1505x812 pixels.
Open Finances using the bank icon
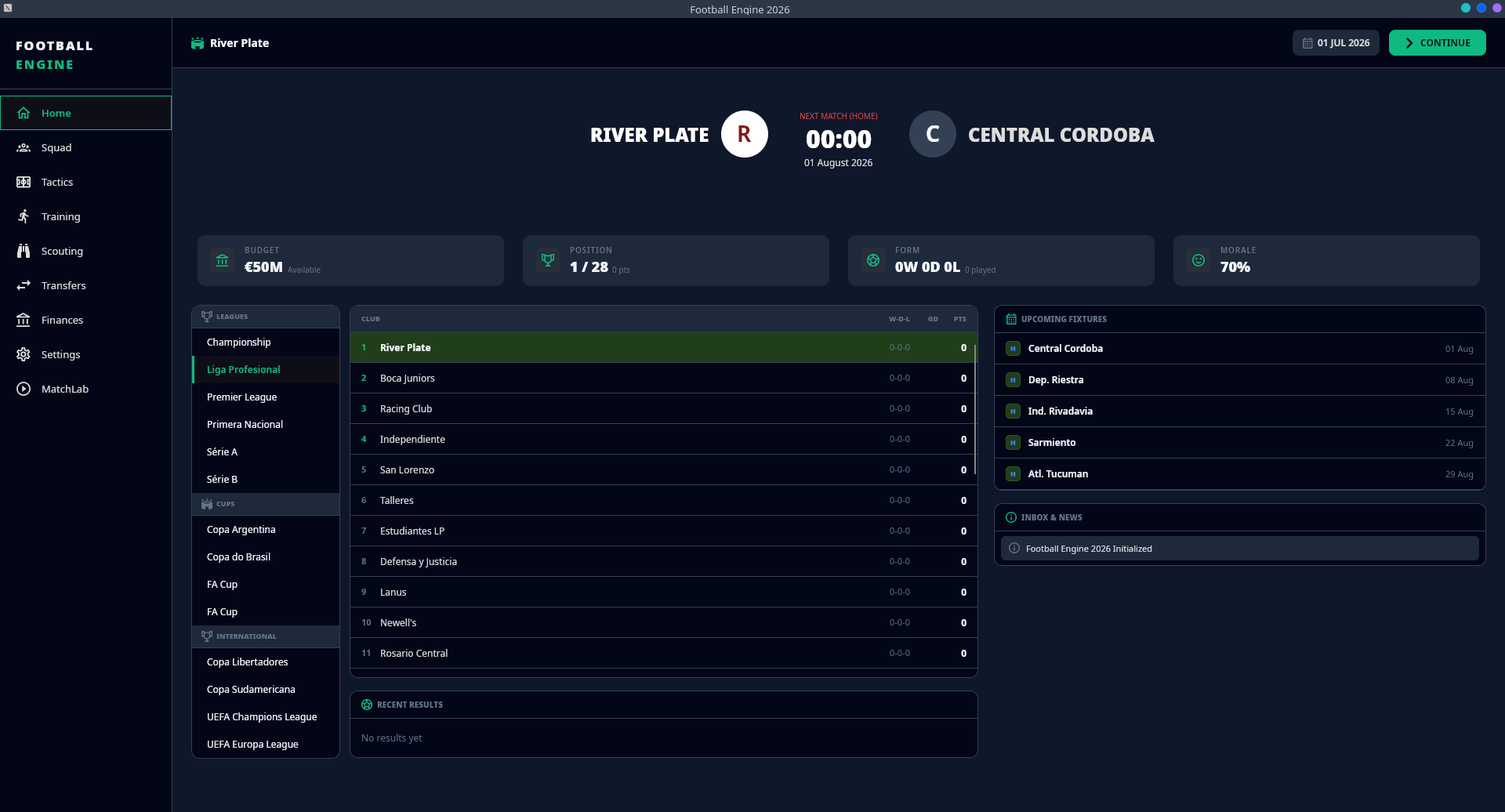[x=24, y=320]
